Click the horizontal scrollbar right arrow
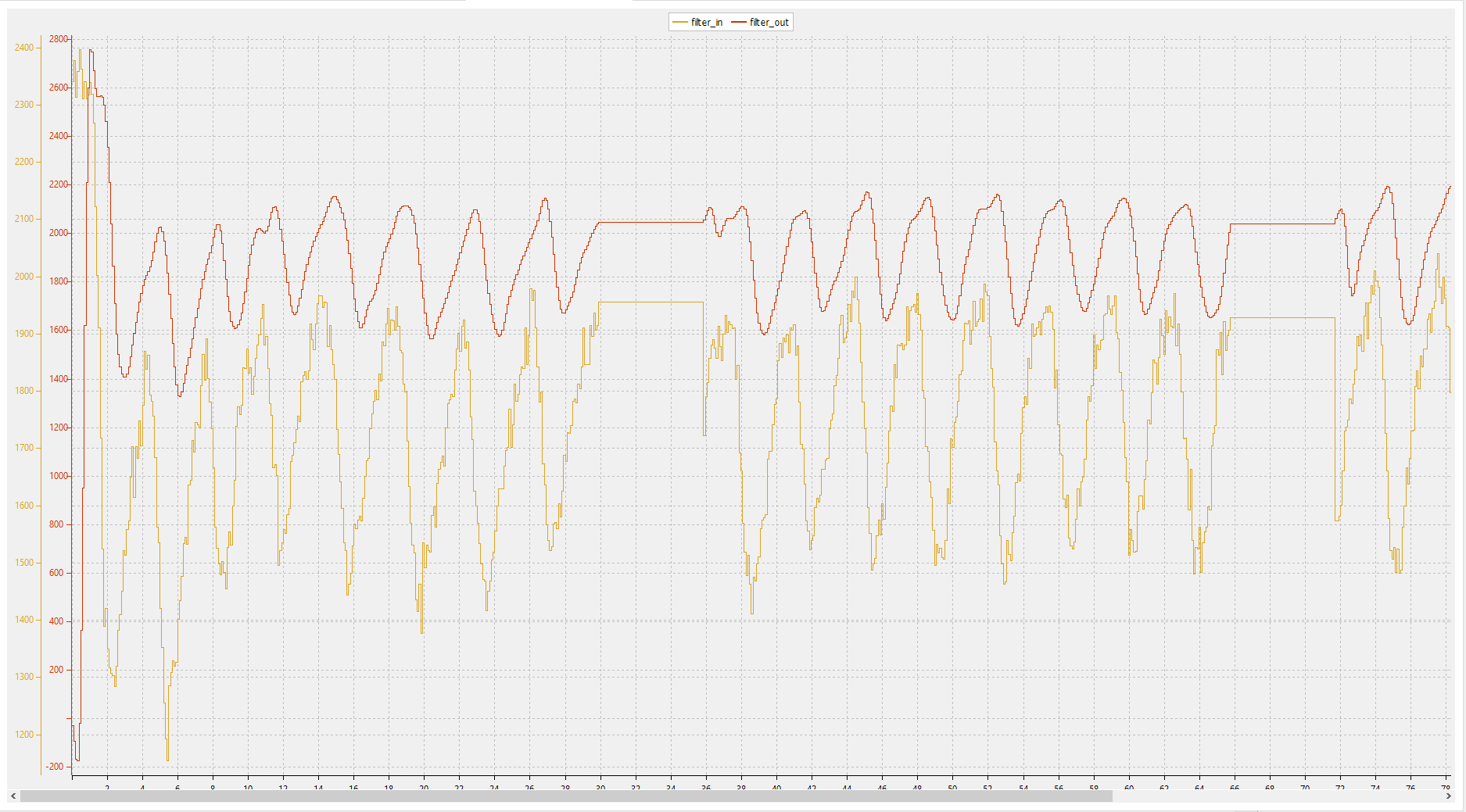 pyautogui.click(x=1449, y=796)
